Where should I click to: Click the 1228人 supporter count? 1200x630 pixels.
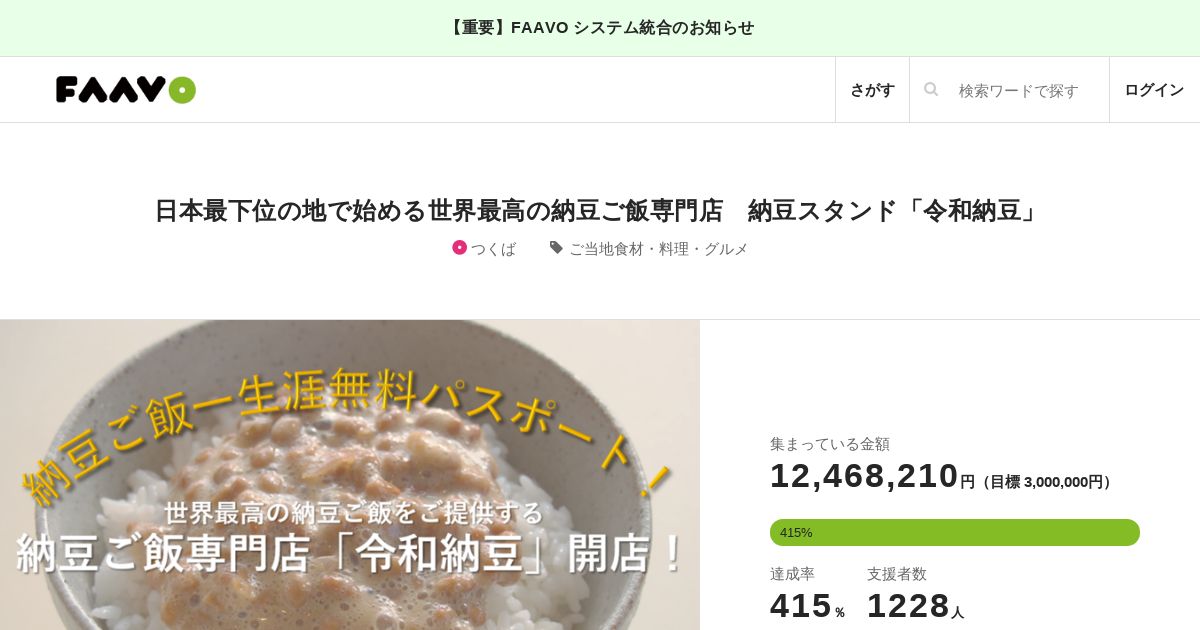[915, 606]
